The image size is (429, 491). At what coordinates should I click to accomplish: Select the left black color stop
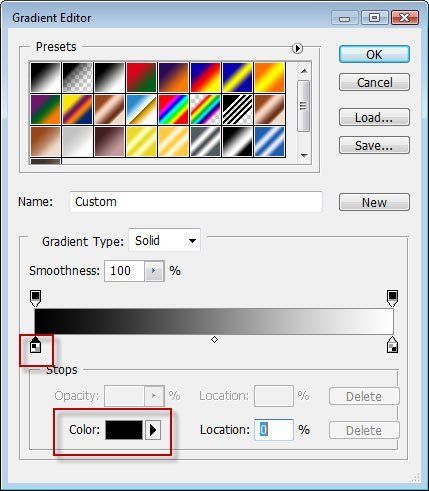(35, 345)
